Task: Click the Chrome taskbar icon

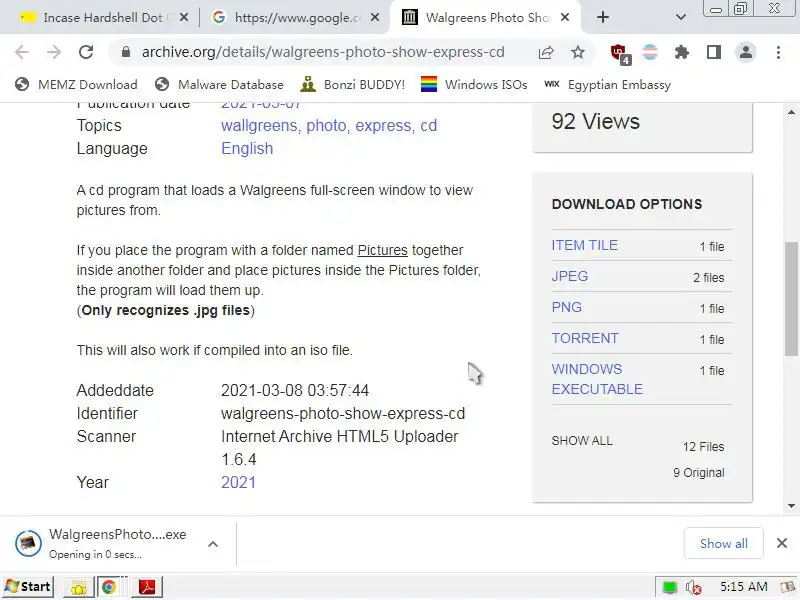Action: coord(109,587)
